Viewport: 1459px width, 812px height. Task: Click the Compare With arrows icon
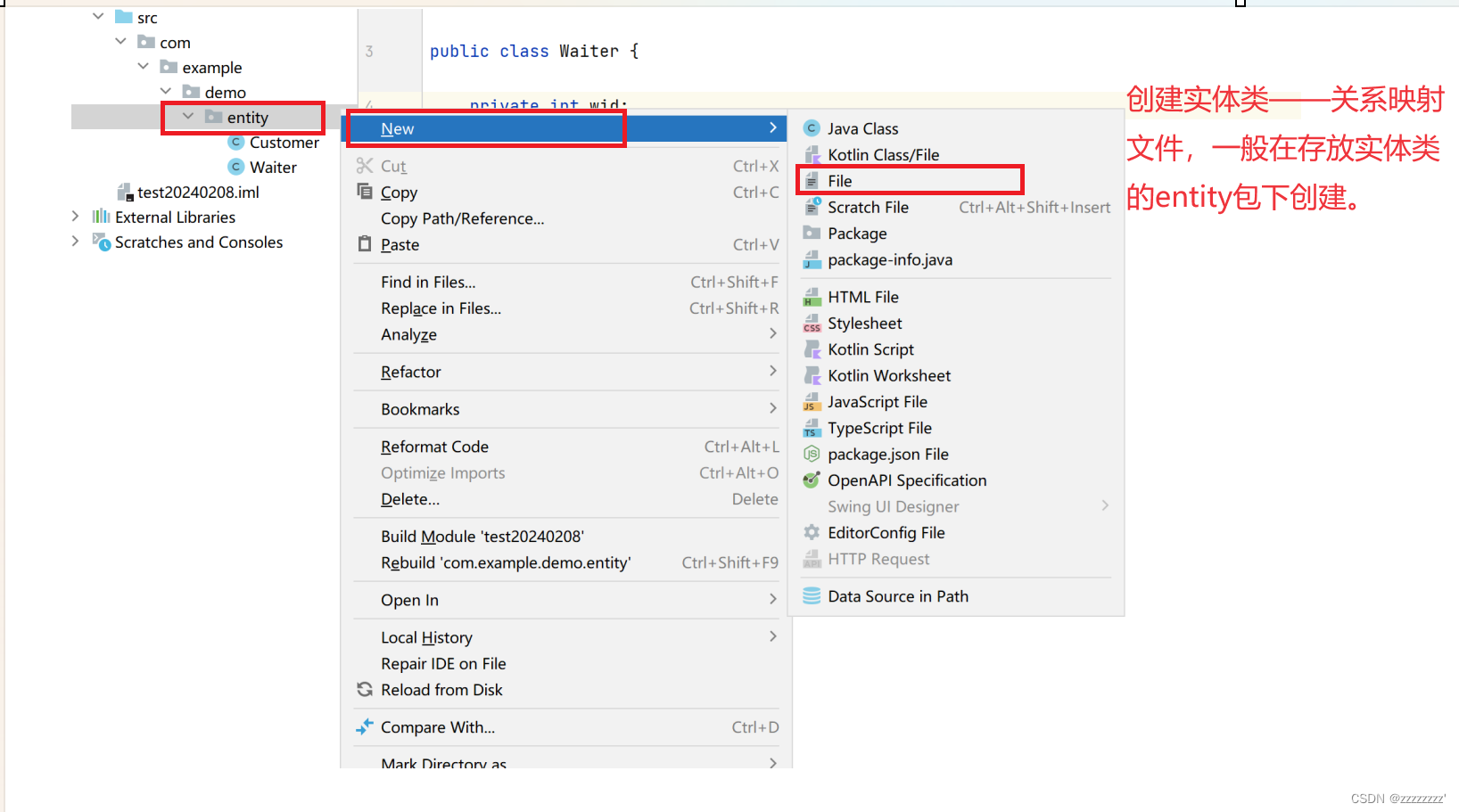tap(364, 726)
